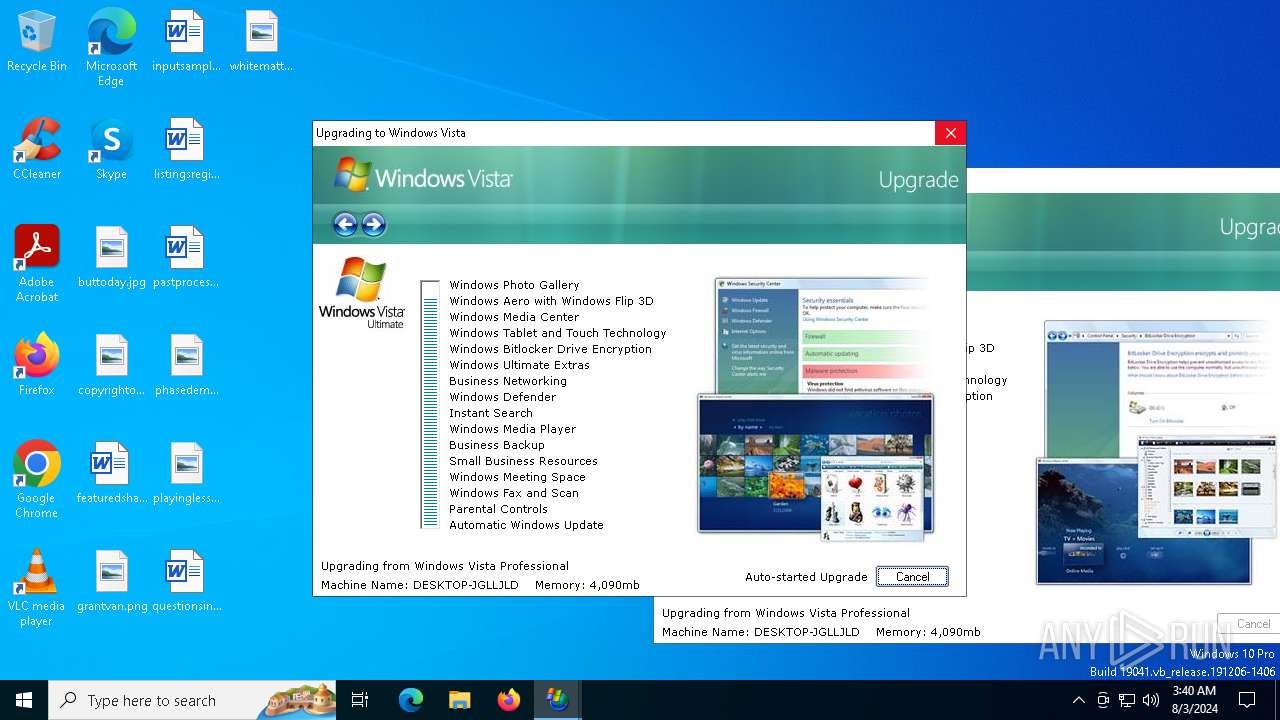Show hidden system tray icons
This screenshot has height=720, width=1280.
click(x=1078, y=700)
